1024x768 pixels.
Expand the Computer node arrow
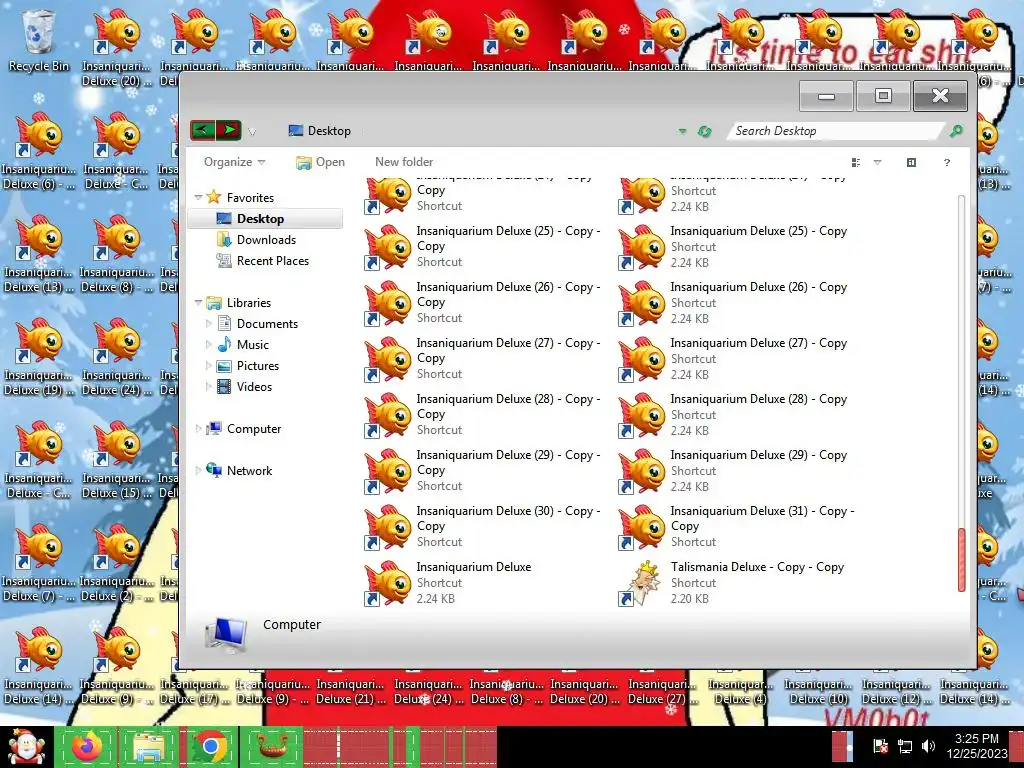click(199, 428)
